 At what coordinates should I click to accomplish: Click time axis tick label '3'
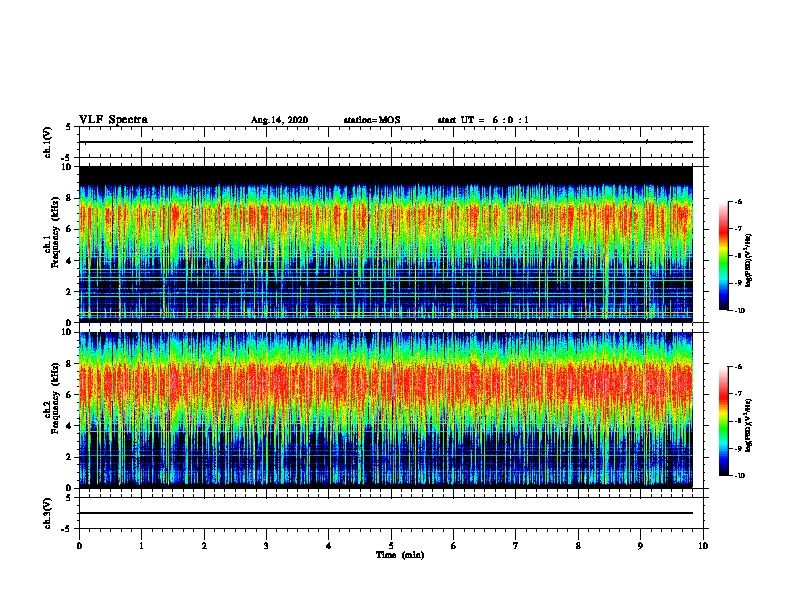click(266, 546)
